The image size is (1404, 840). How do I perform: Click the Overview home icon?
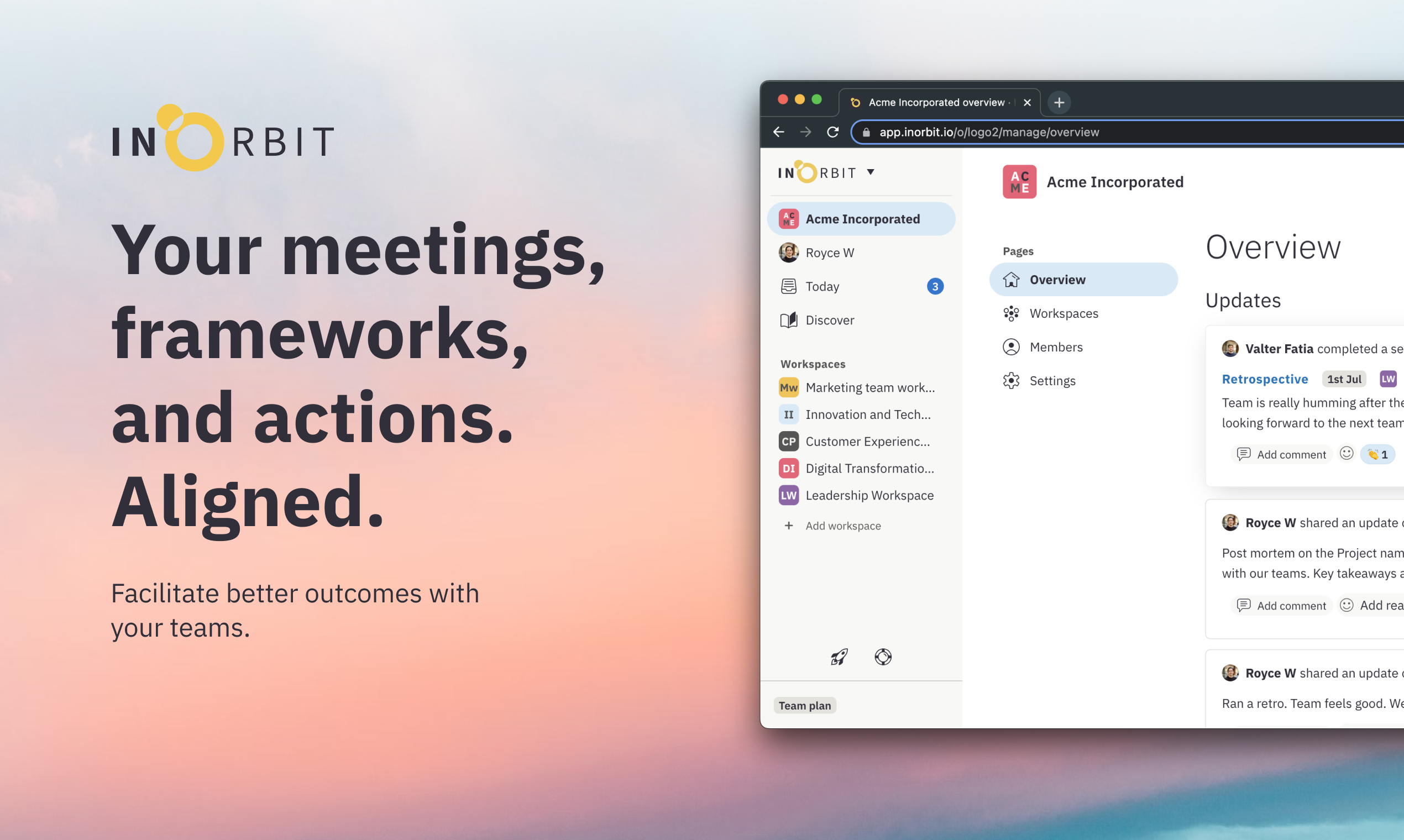(x=1011, y=280)
